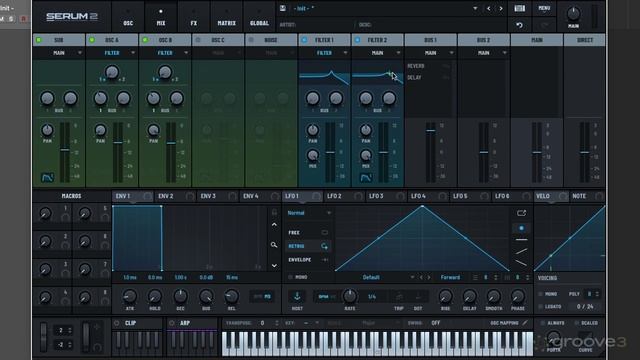Open BUS 1 routing dropdown

point(431,53)
